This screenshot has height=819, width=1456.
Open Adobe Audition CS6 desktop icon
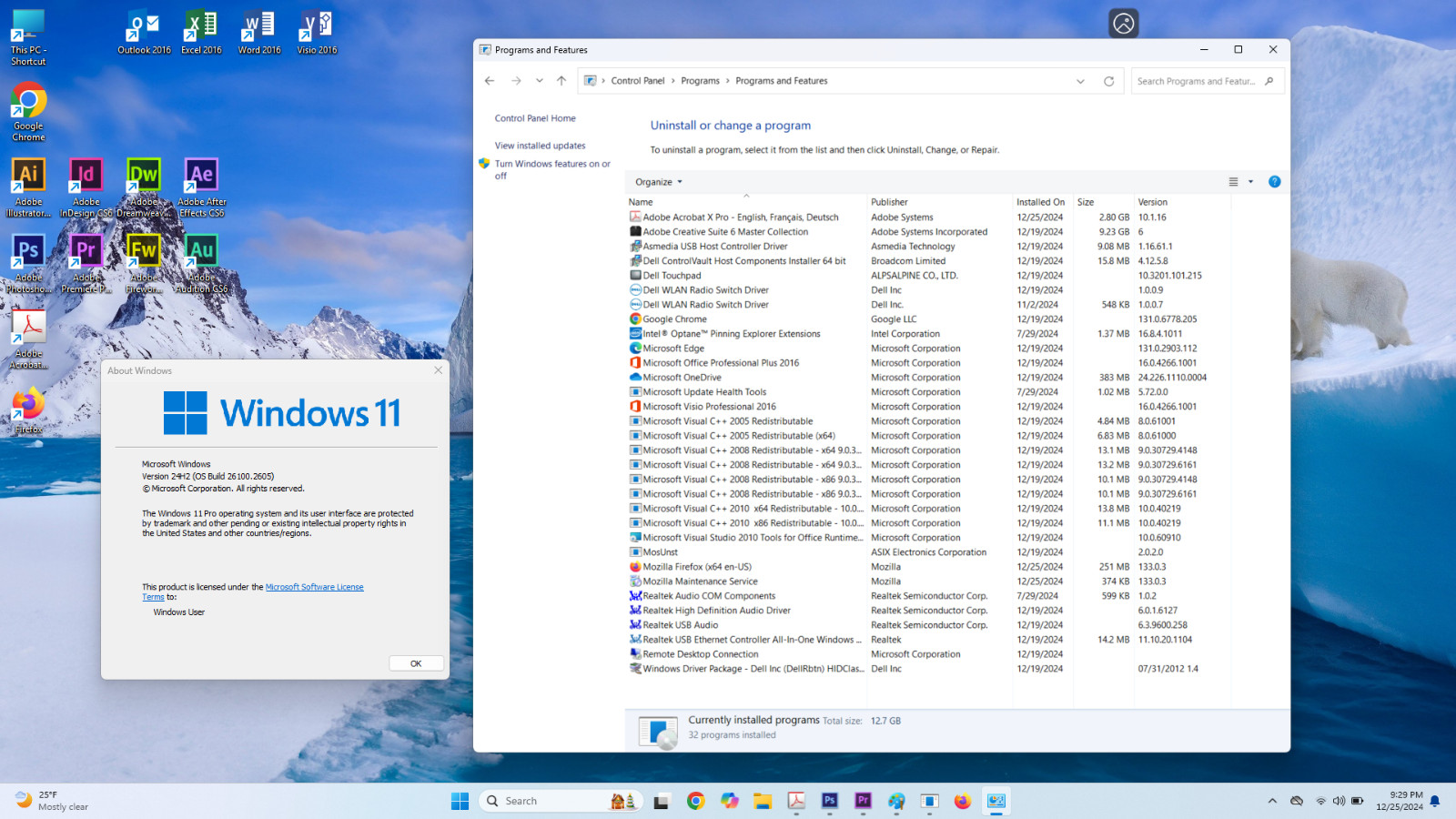point(201,263)
